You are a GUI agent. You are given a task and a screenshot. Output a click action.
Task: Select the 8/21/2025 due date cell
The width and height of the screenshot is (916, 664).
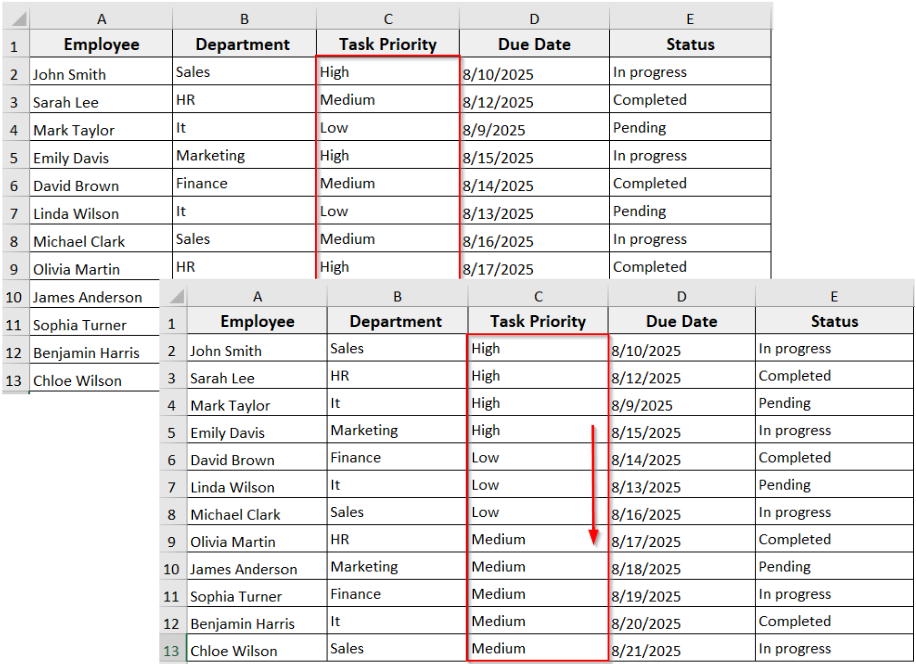(681, 649)
